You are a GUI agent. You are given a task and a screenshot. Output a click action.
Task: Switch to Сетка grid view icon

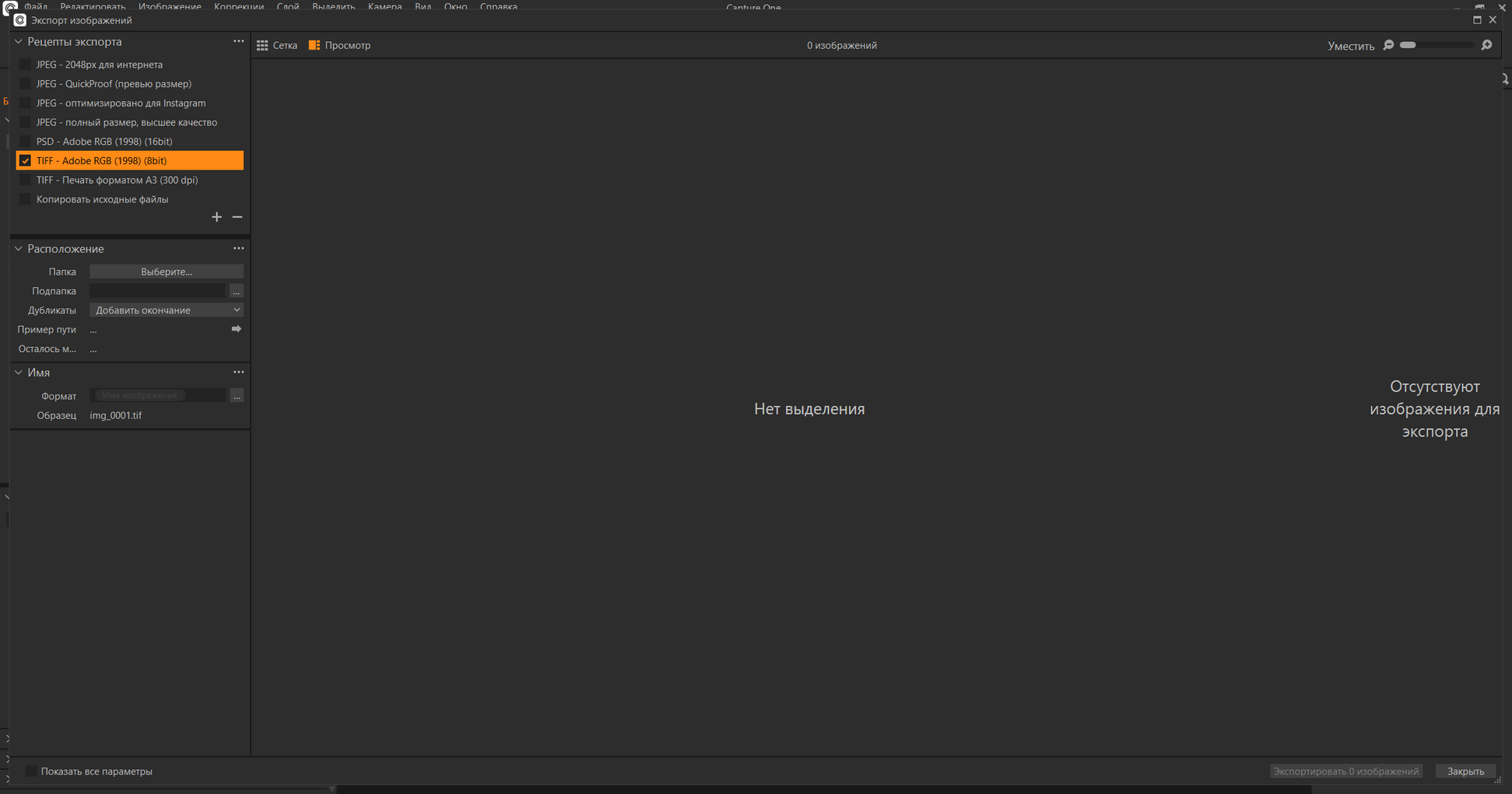[262, 45]
